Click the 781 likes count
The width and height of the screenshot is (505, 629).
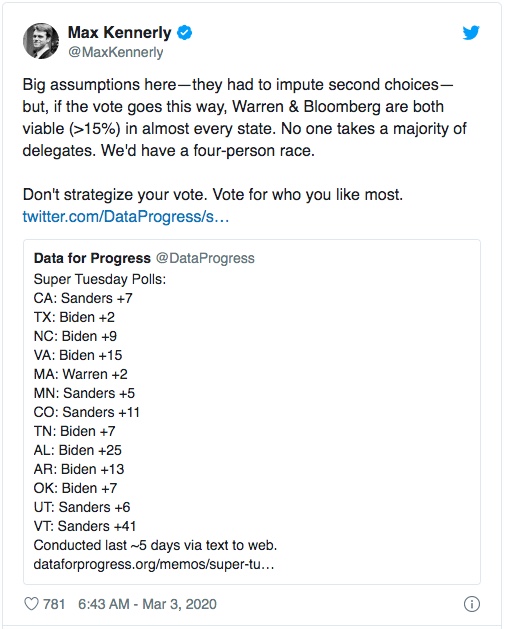(x=54, y=604)
